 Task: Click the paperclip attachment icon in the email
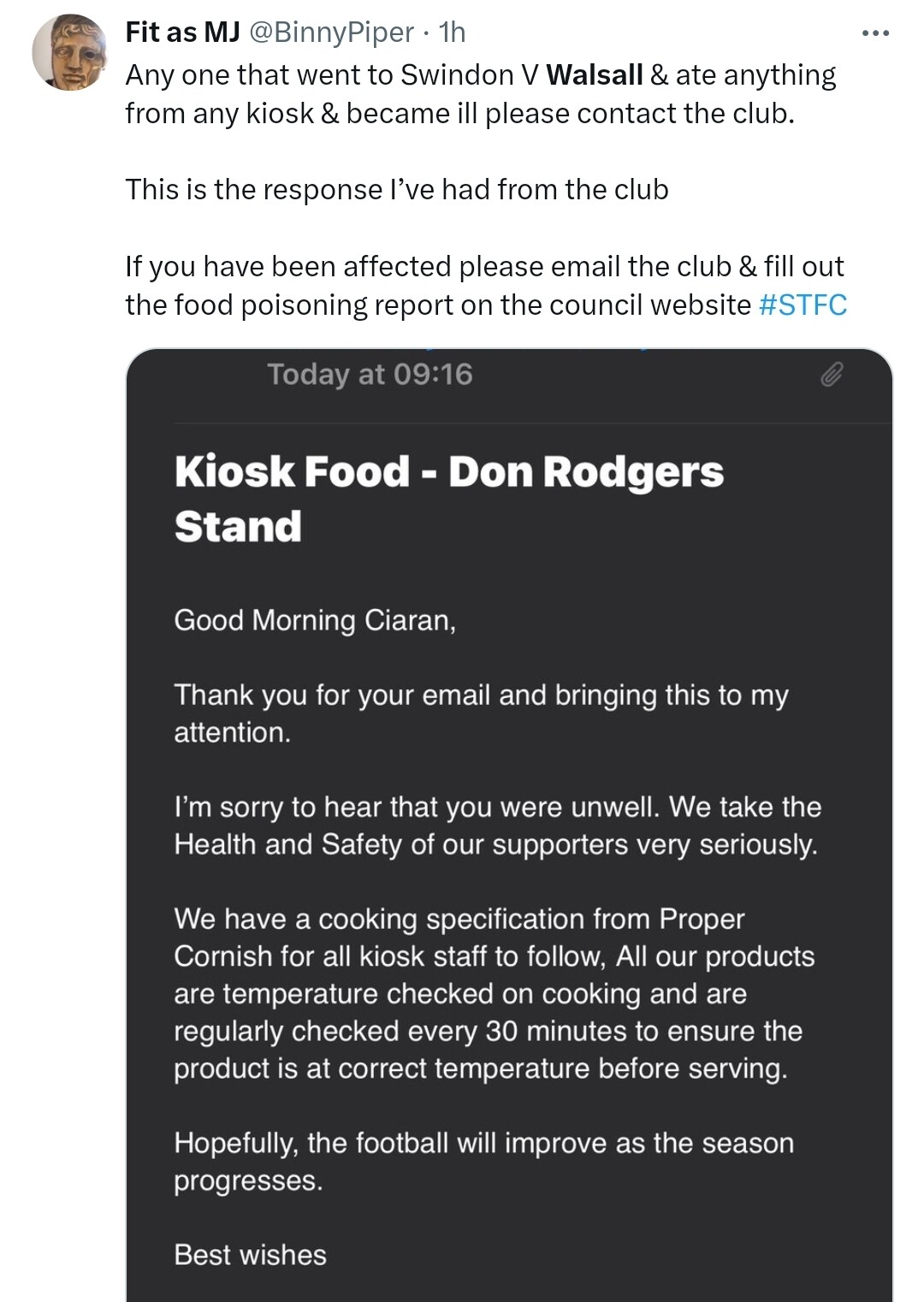[x=832, y=375]
